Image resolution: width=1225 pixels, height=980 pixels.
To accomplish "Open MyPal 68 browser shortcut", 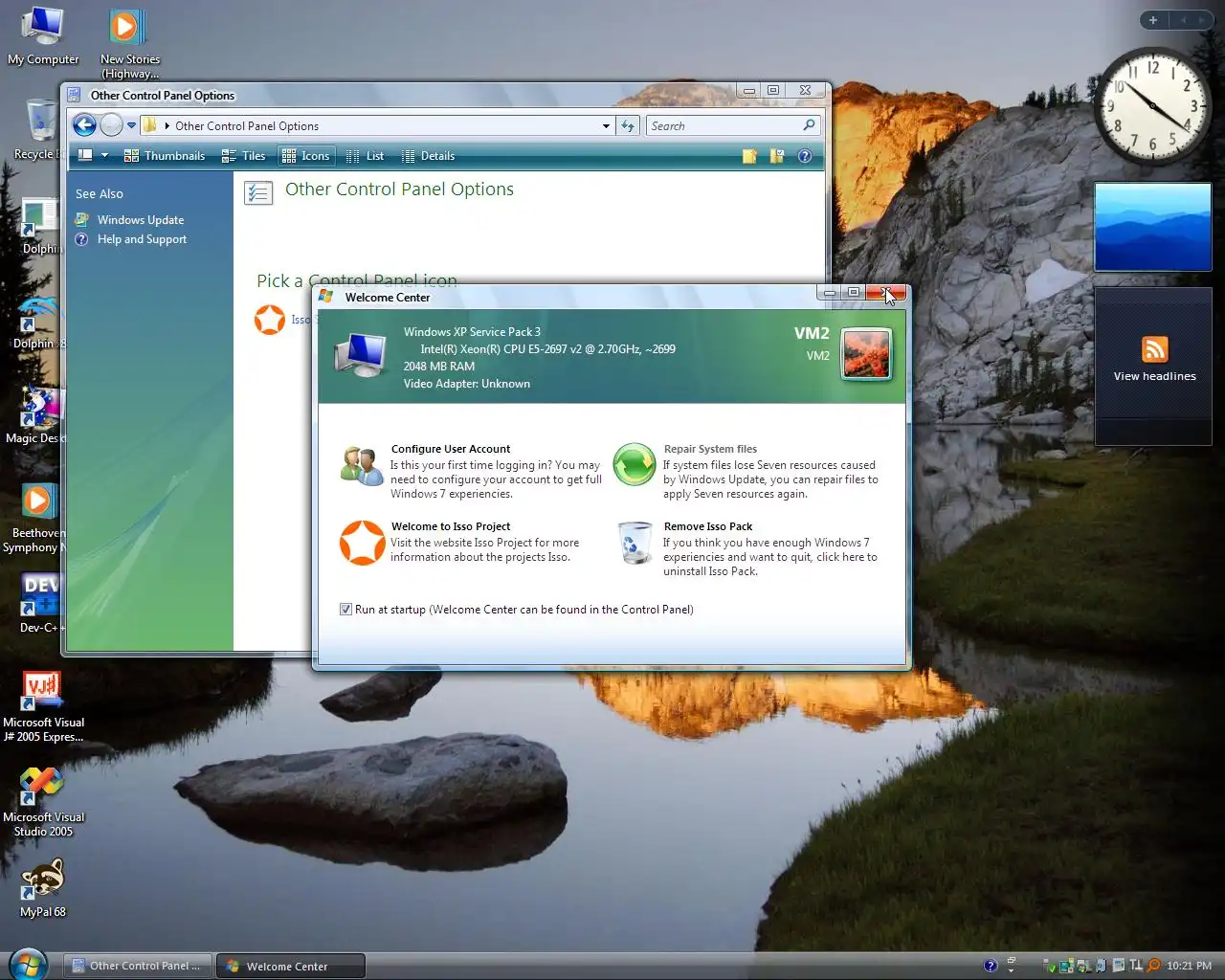I will pyautogui.click(x=43, y=887).
